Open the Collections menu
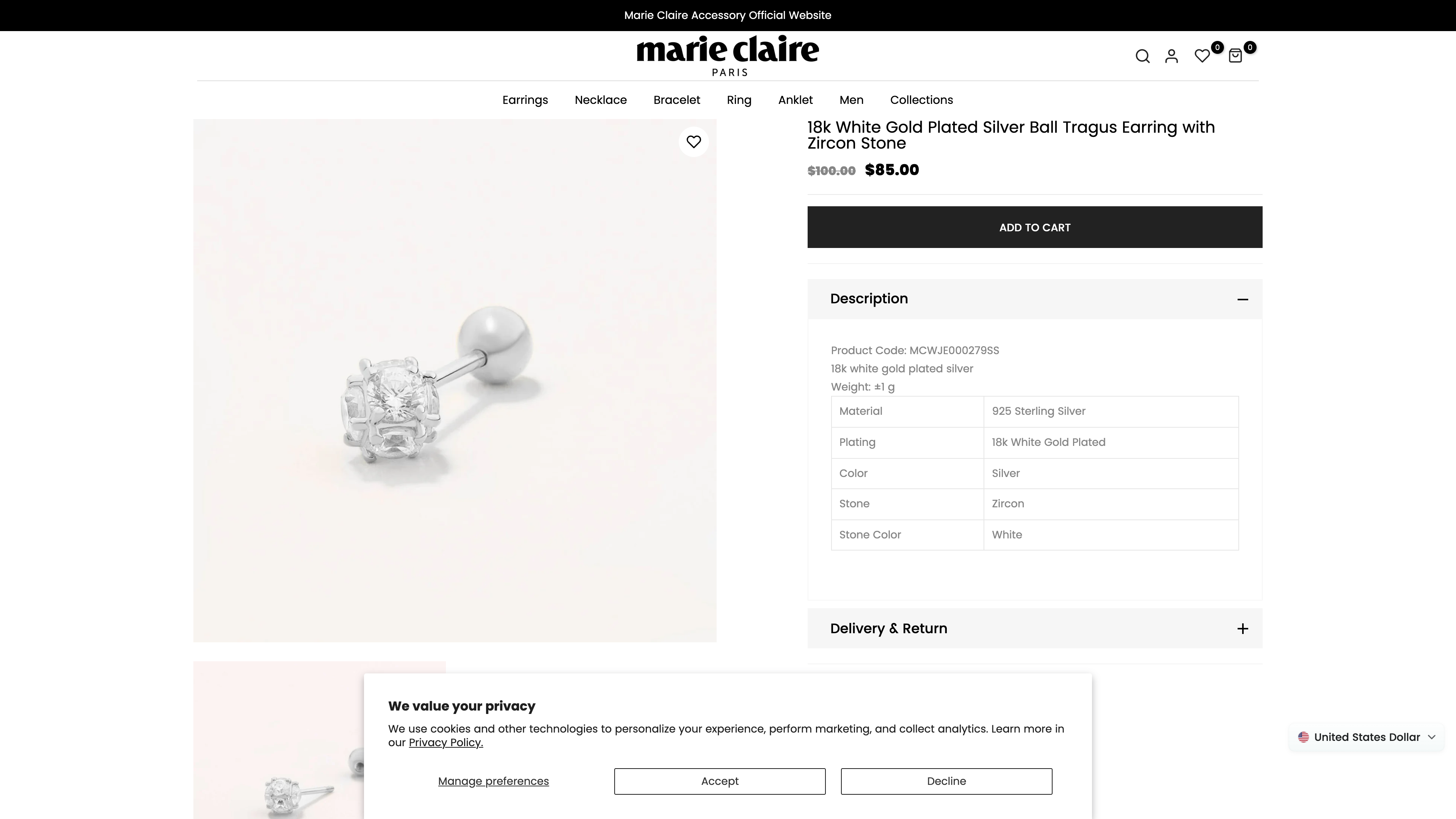The image size is (1456, 819). [921, 100]
